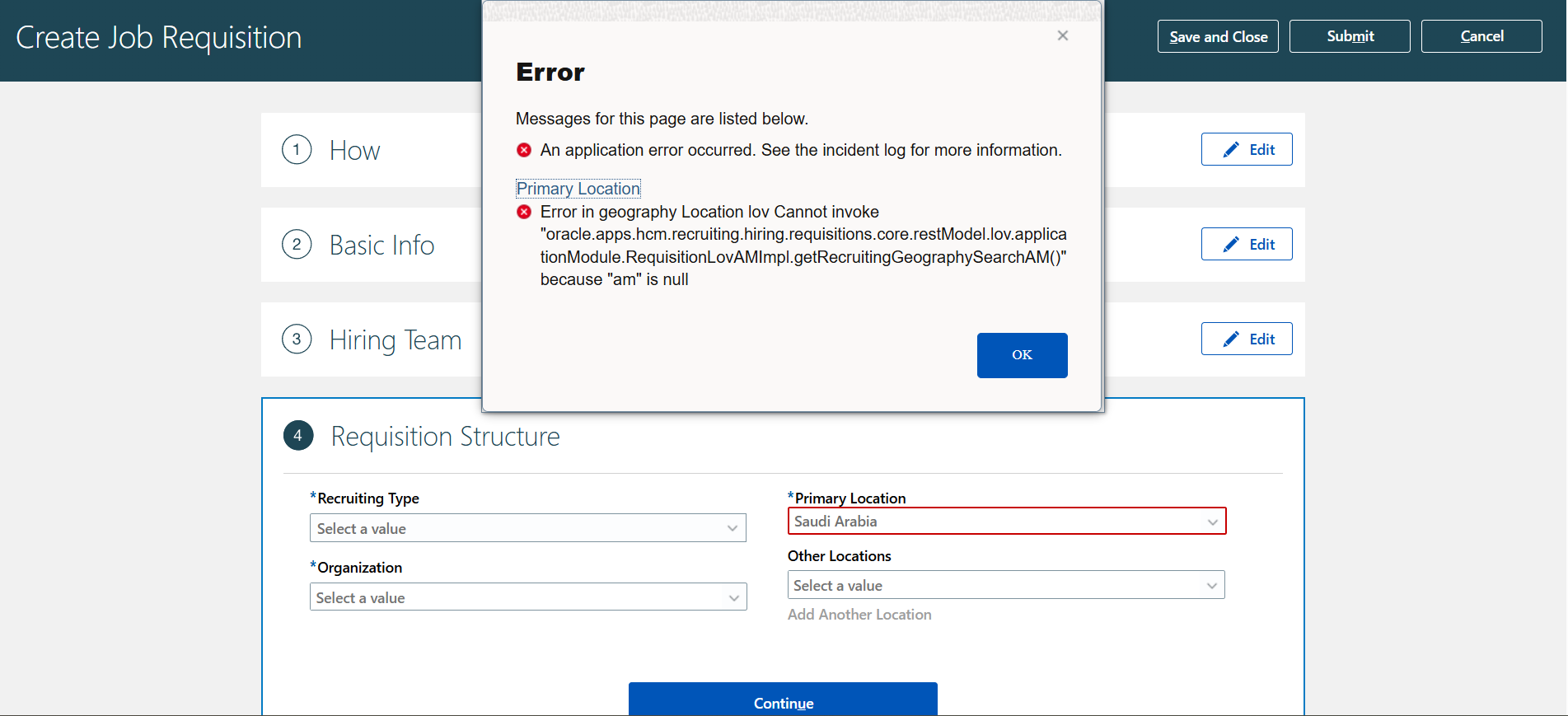The width and height of the screenshot is (1568, 716).
Task: Click the Create Job Requisition page title
Action: click(159, 37)
